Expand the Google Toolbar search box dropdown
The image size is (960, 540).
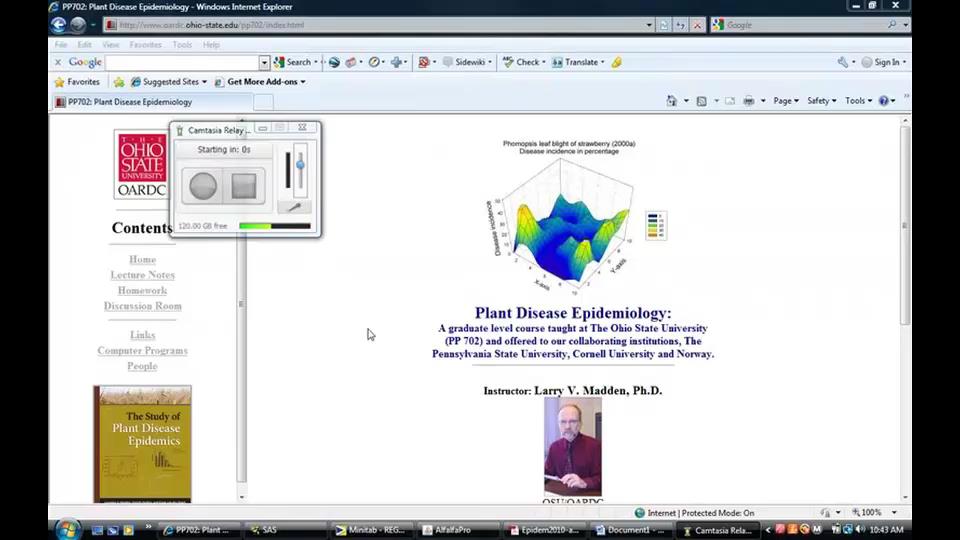264,62
